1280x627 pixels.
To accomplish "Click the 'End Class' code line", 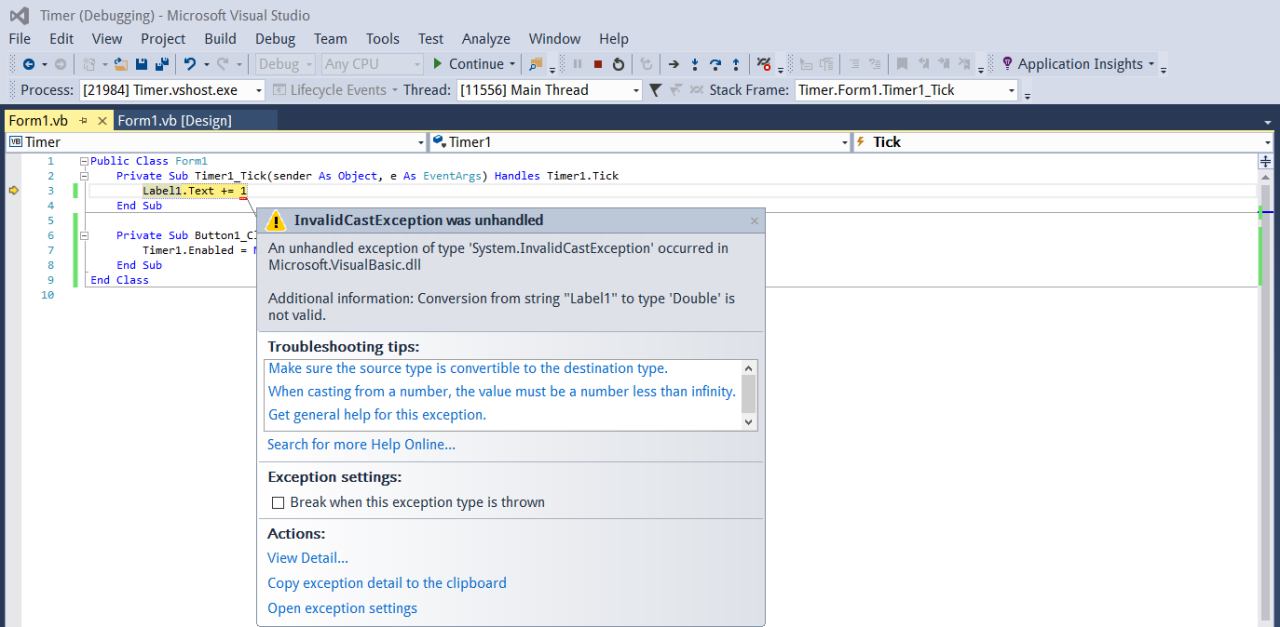I will tap(119, 280).
